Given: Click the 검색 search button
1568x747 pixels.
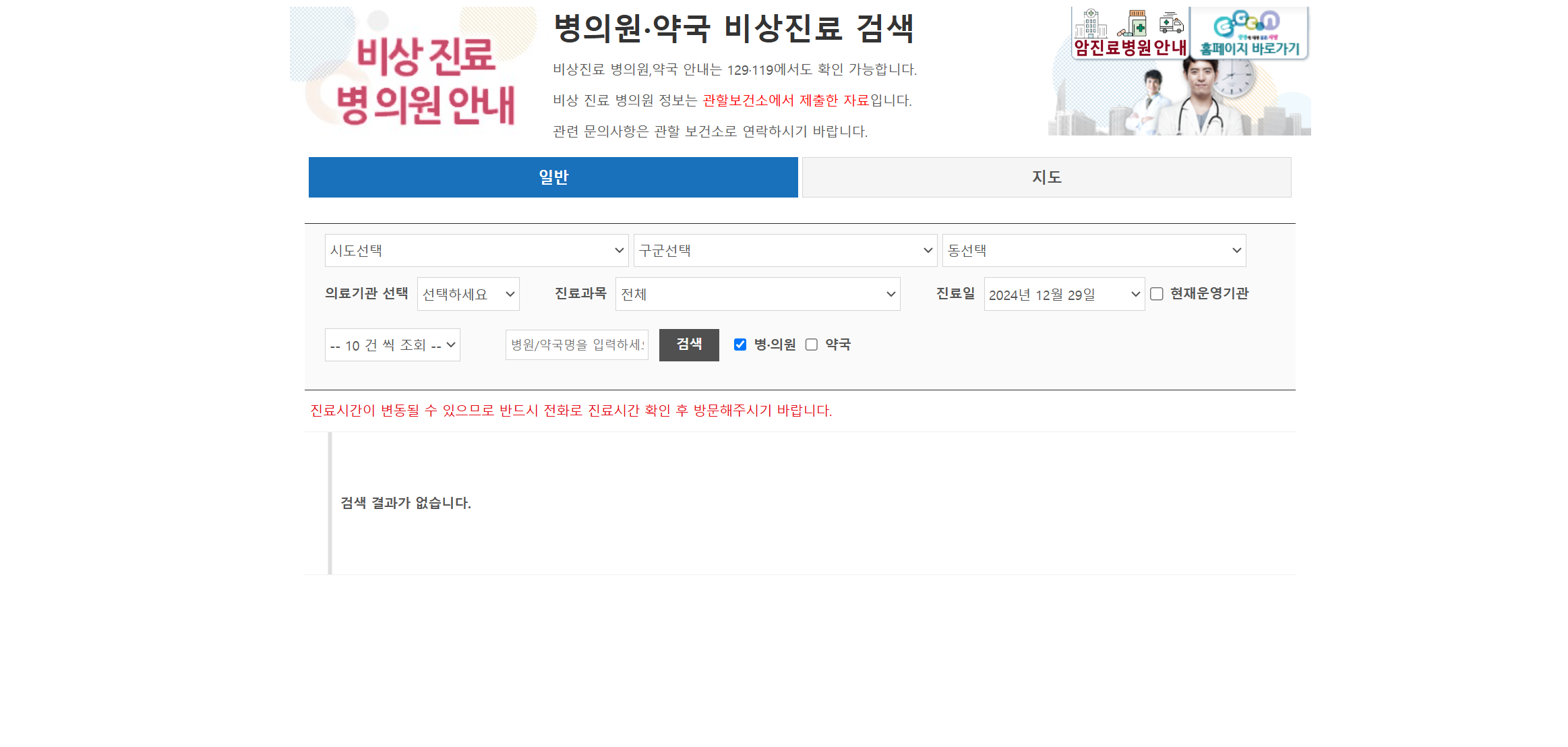Looking at the screenshot, I should (x=689, y=345).
